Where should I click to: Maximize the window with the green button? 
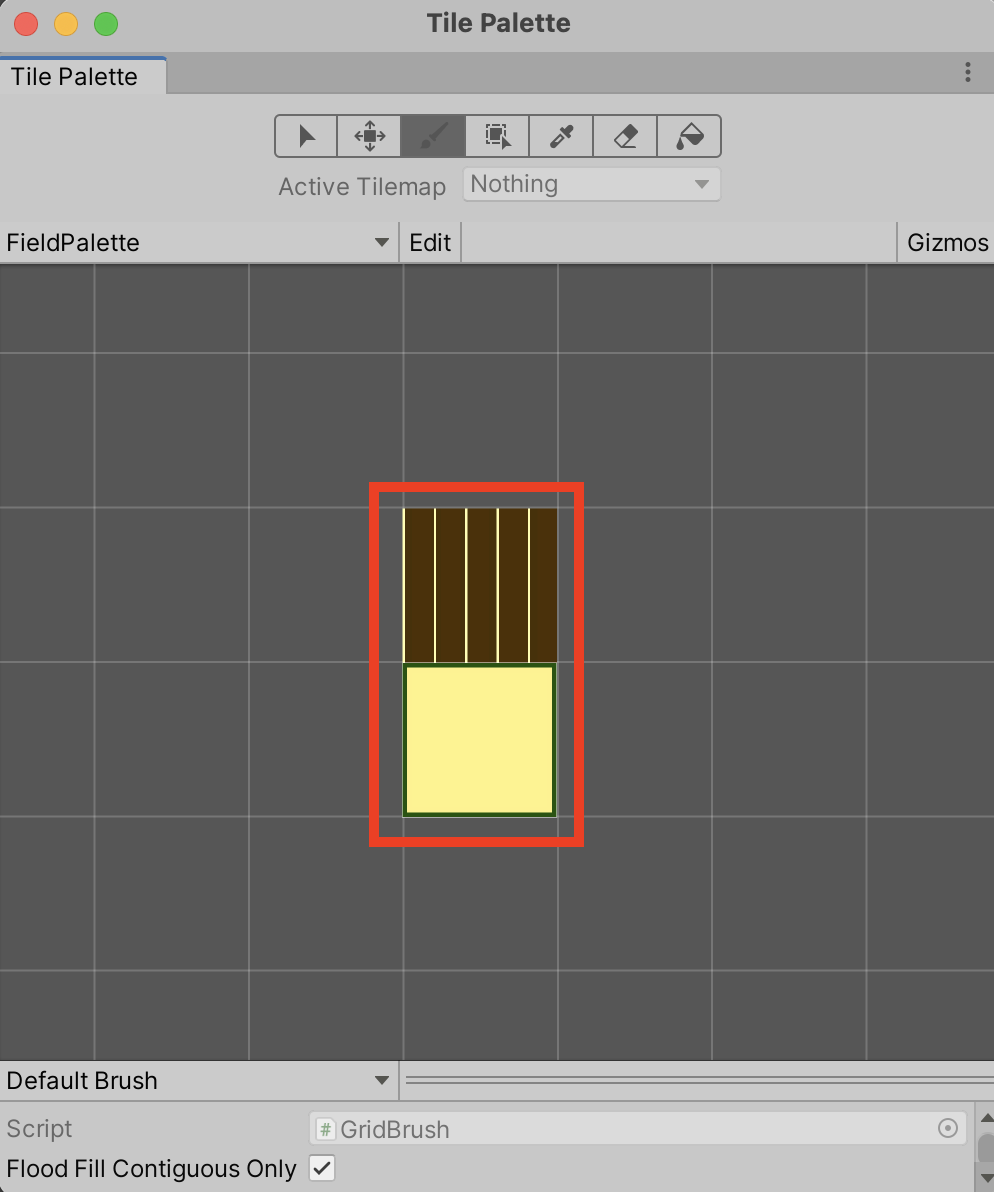pyautogui.click(x=106, y=24)
